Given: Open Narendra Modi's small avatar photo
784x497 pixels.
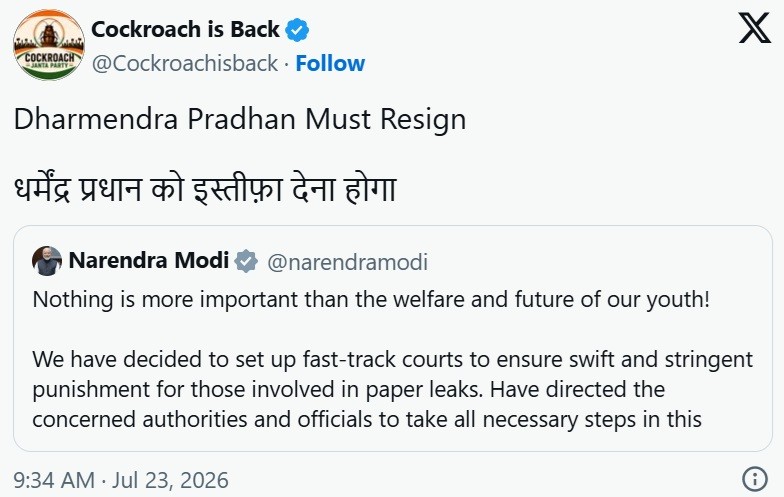Looking at the screenshot, I should click(x=47, y=261).
